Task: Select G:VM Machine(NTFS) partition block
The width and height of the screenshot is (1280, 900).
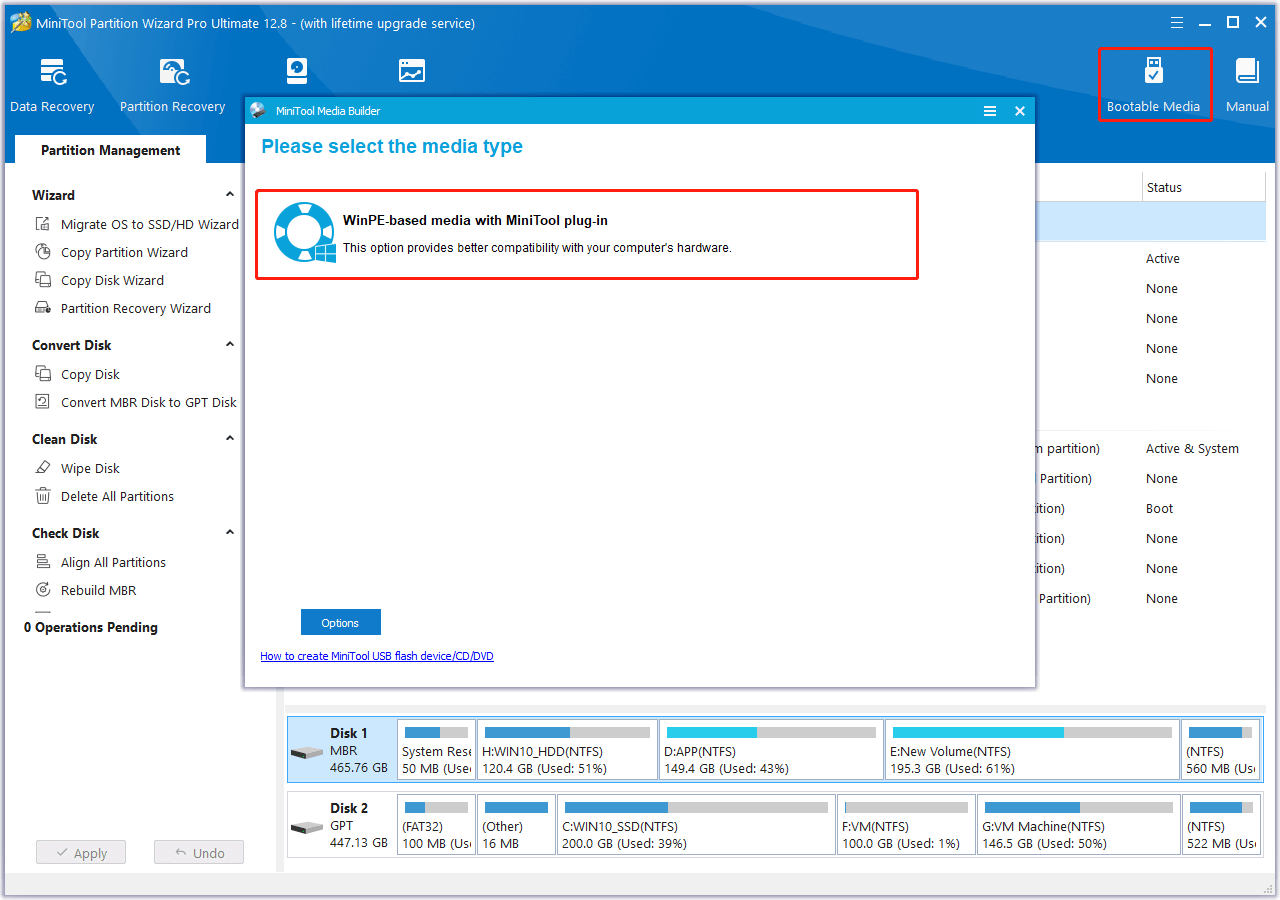Action: coord(1078,825)
